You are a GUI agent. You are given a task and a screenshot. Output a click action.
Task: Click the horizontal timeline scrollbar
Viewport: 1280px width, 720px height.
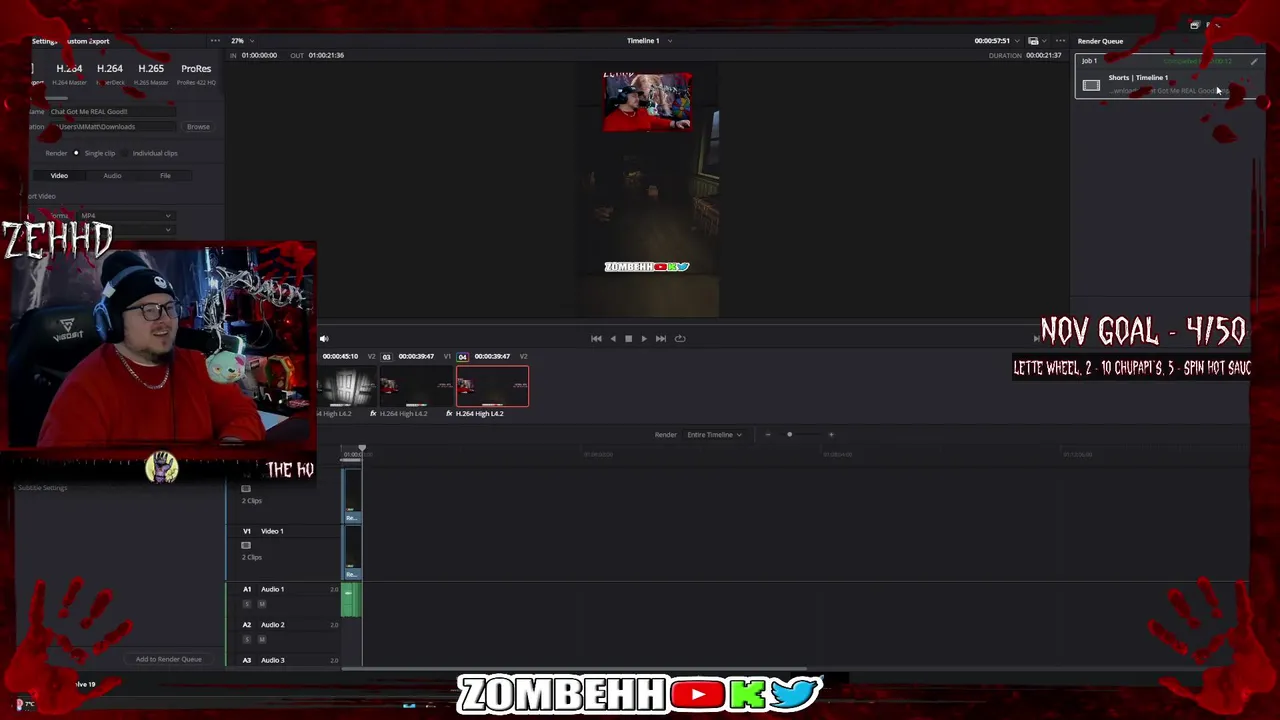click(x=573, y=669)
